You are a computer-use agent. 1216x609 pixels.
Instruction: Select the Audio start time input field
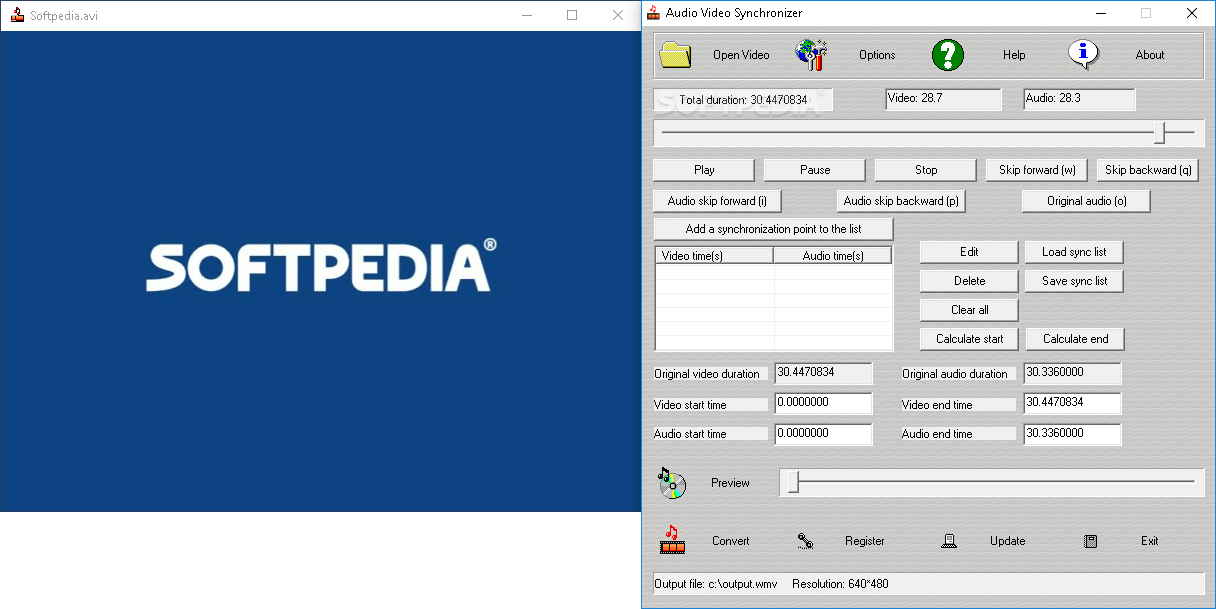[x=823, y=433]
